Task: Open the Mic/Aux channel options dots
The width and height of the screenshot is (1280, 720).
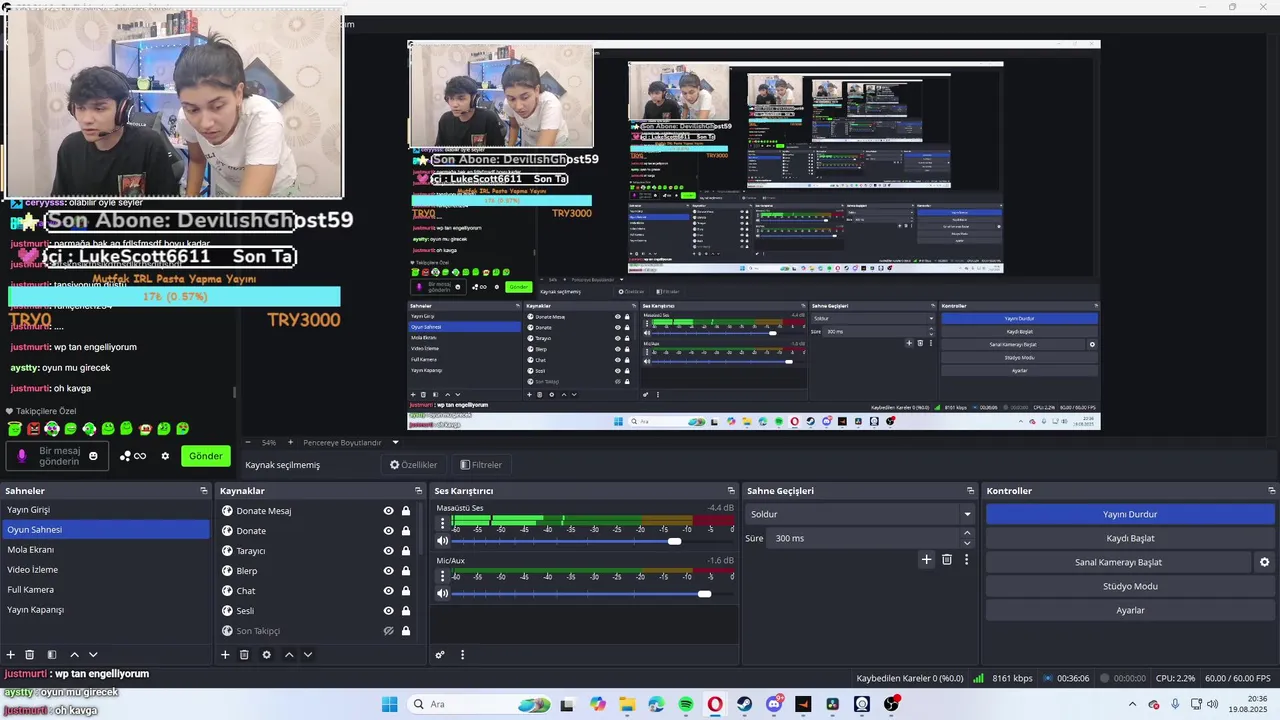Action: (x=442, y=575)
